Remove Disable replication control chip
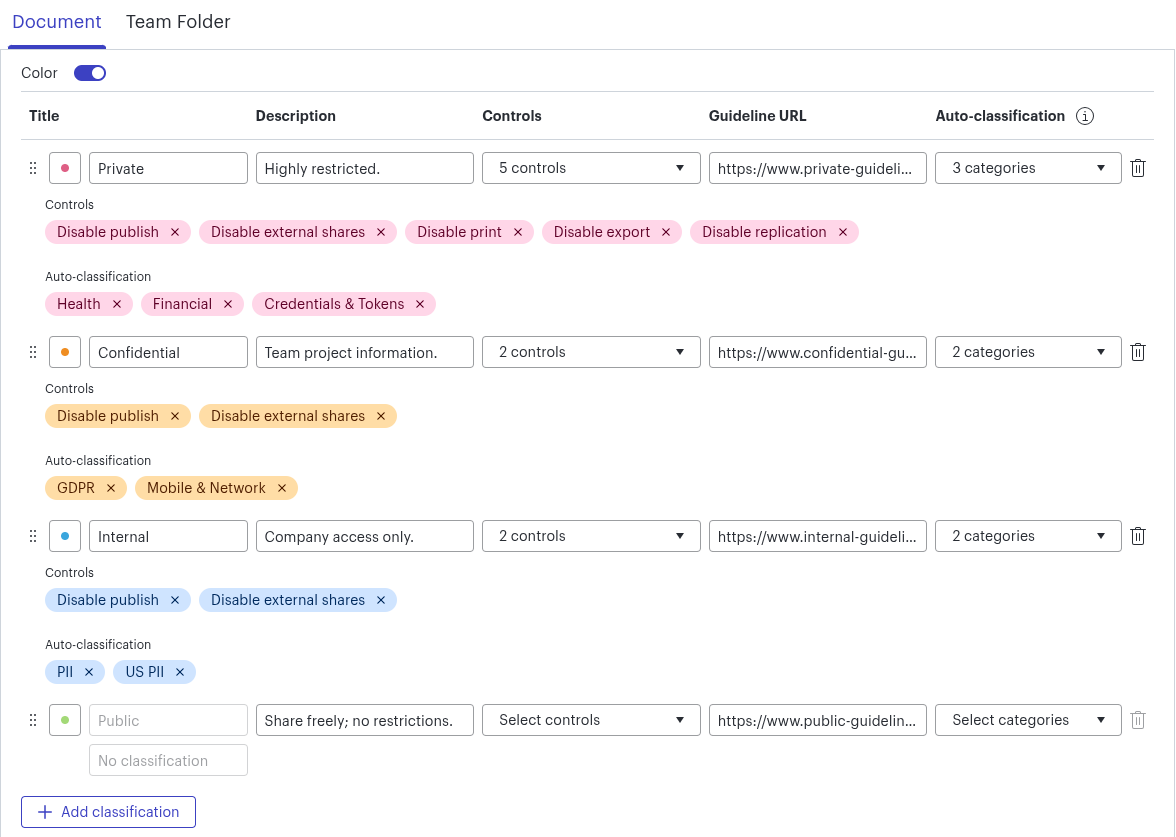This screenshot has height=837, width=1176. pos(843,232)
